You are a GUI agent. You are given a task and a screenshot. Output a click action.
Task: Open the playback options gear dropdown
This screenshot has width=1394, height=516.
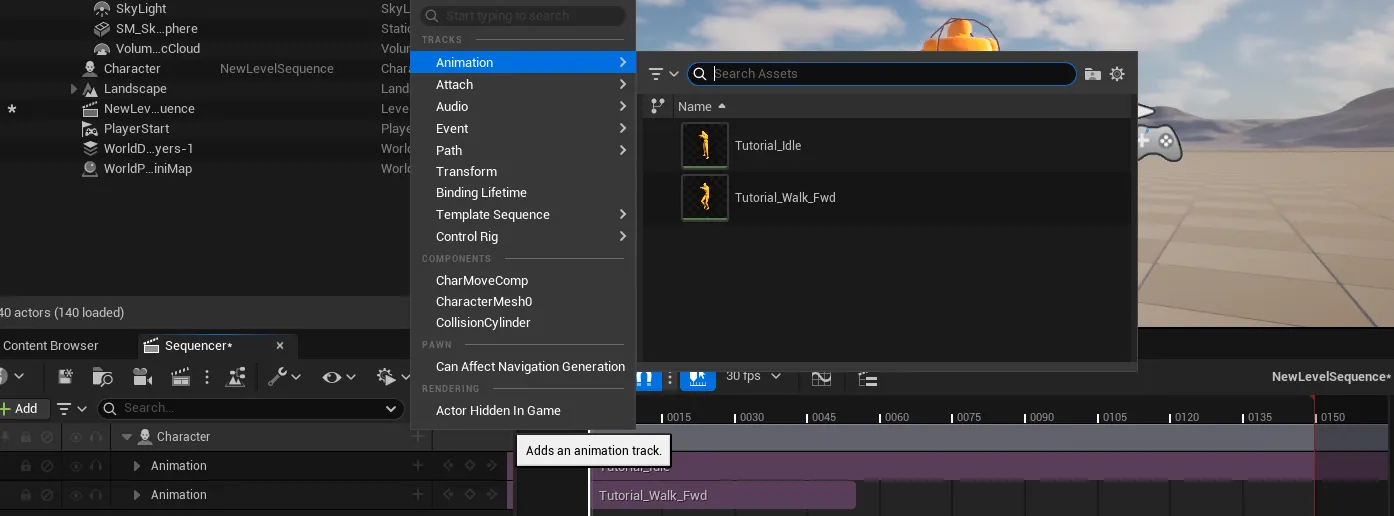(x=393, y=377)
